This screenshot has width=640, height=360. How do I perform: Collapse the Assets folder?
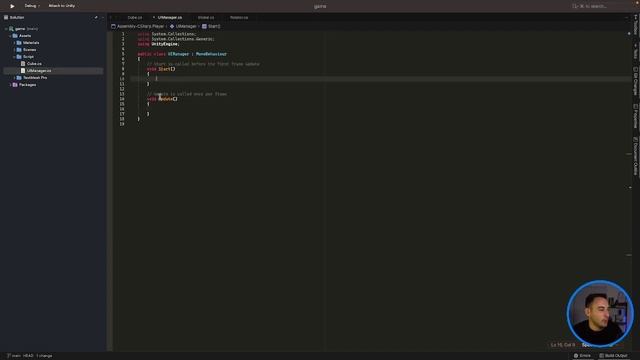pos(10,36)
